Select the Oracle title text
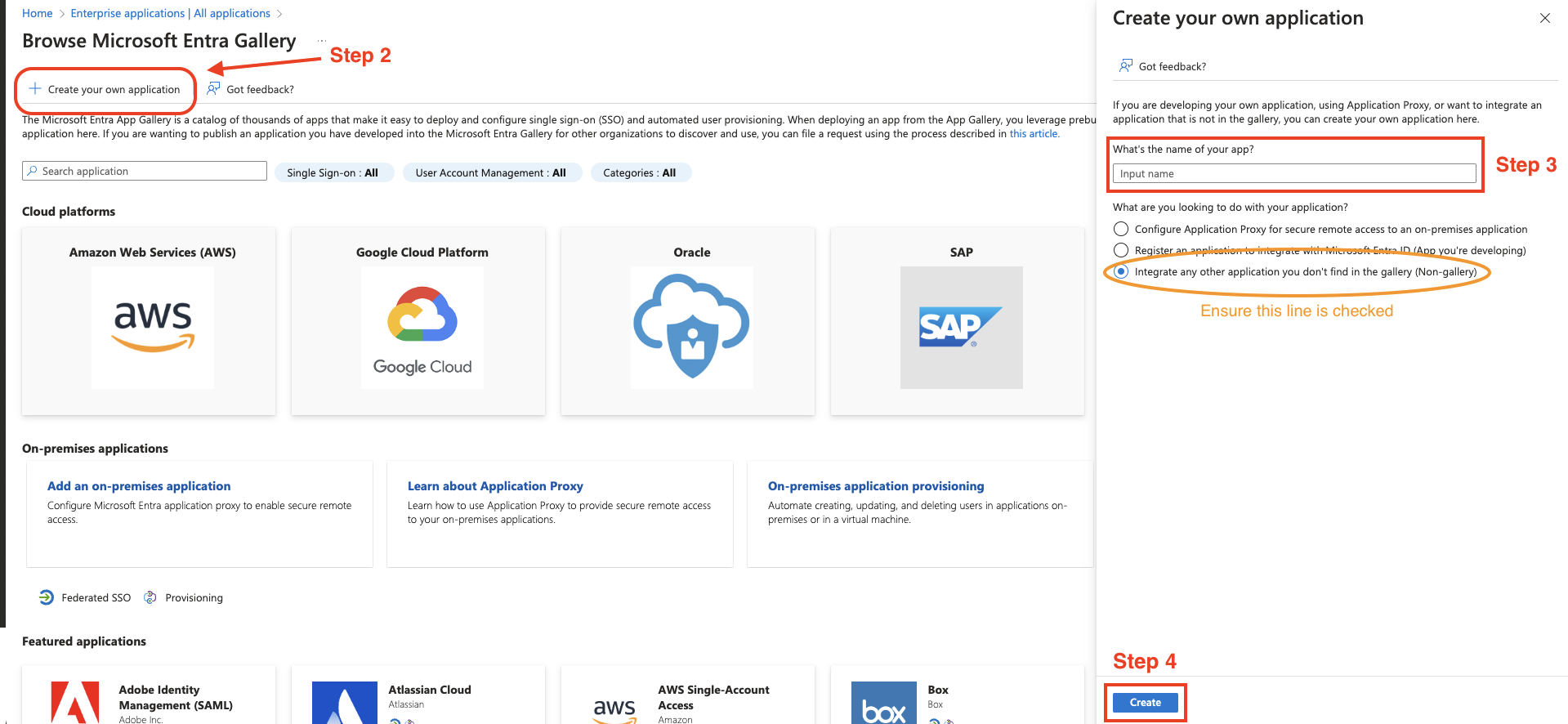 tap(692, 253)
